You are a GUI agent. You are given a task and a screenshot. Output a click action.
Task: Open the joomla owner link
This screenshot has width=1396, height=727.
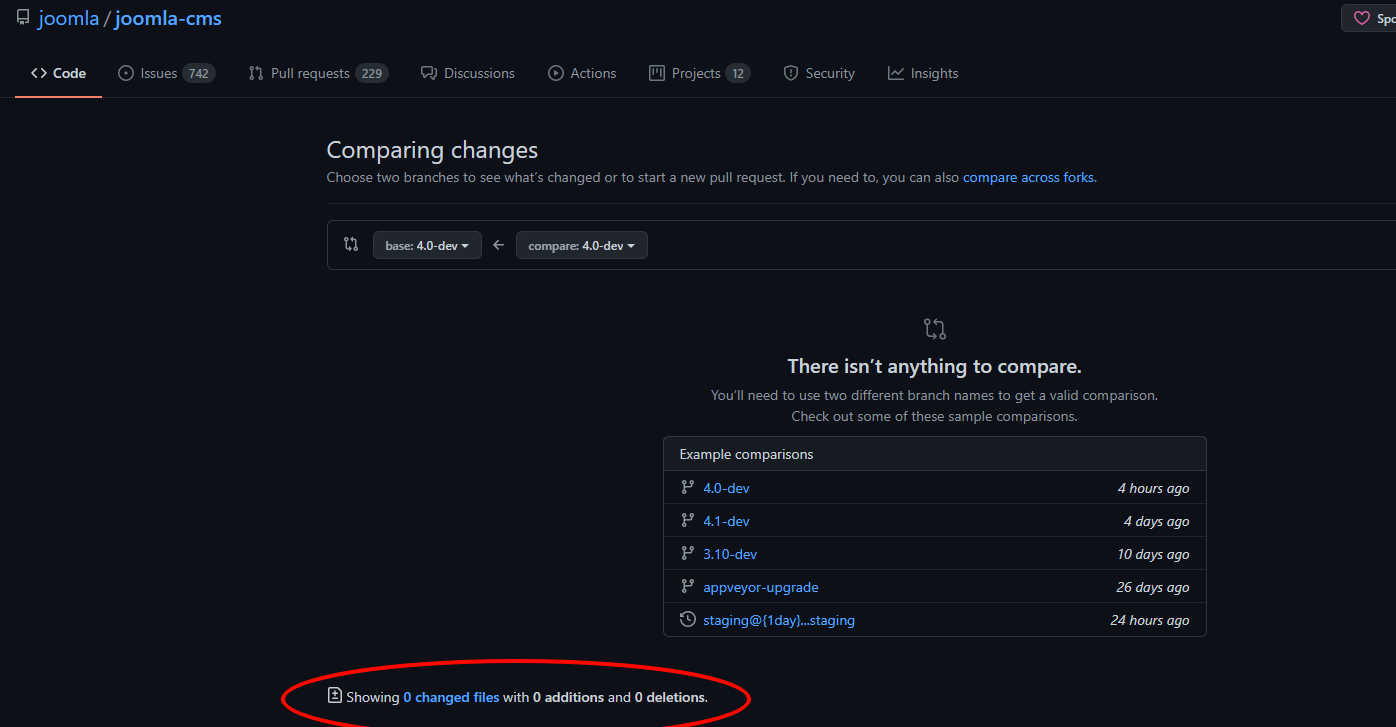68,18
